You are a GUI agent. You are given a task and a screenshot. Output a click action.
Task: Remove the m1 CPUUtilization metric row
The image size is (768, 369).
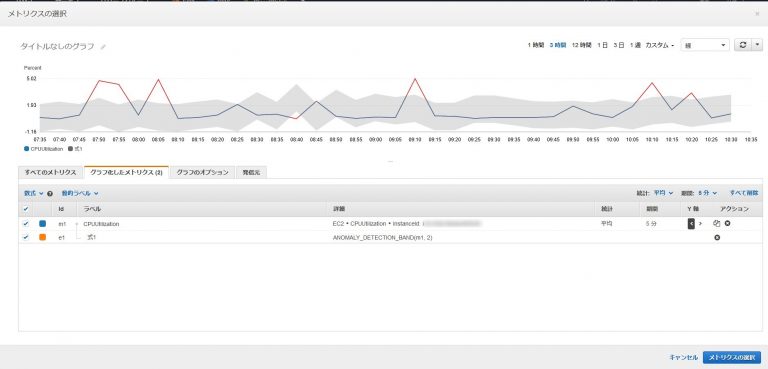click(x=727, y=223)
